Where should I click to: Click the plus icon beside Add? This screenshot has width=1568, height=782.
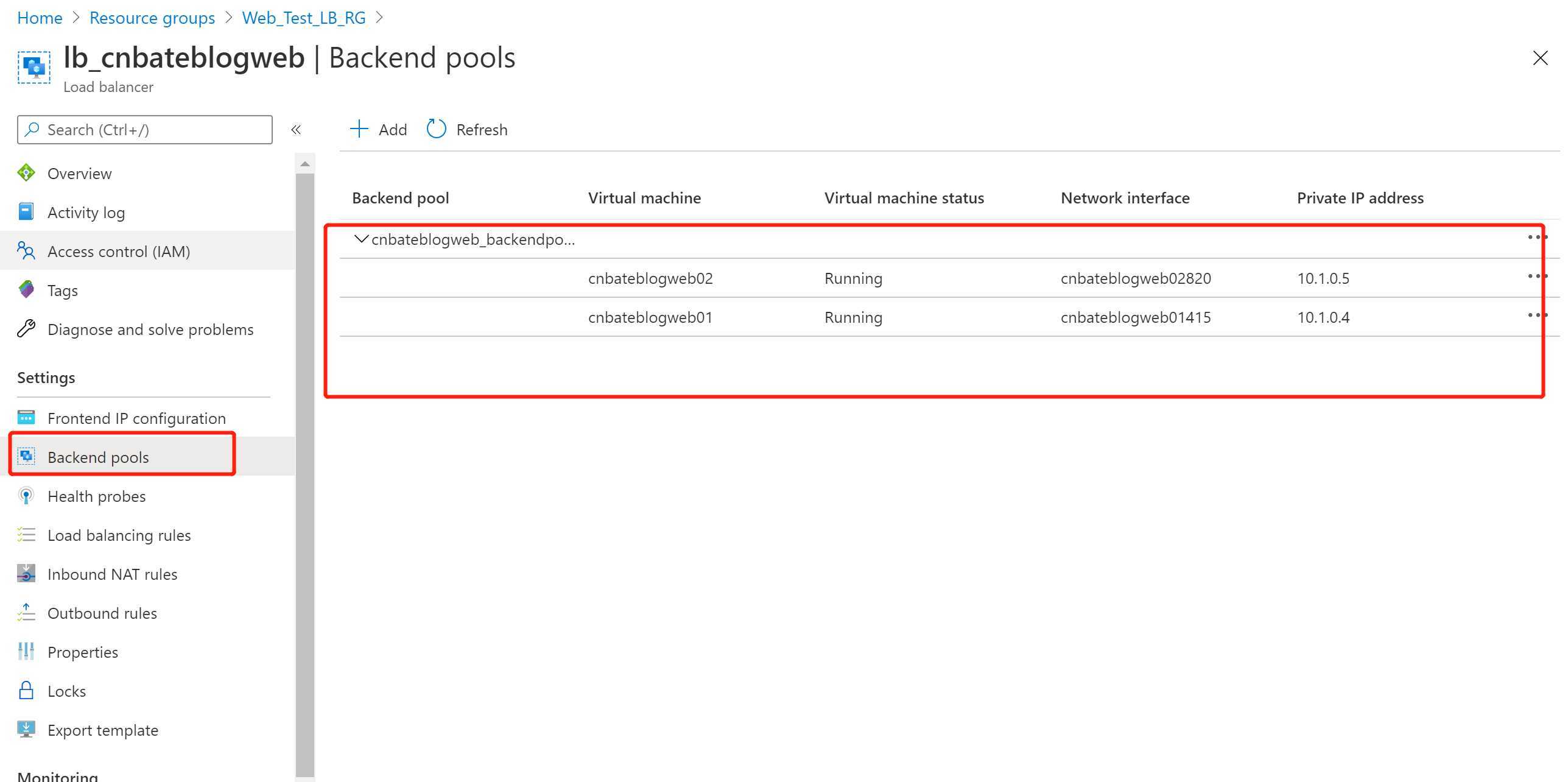point(359,129)
